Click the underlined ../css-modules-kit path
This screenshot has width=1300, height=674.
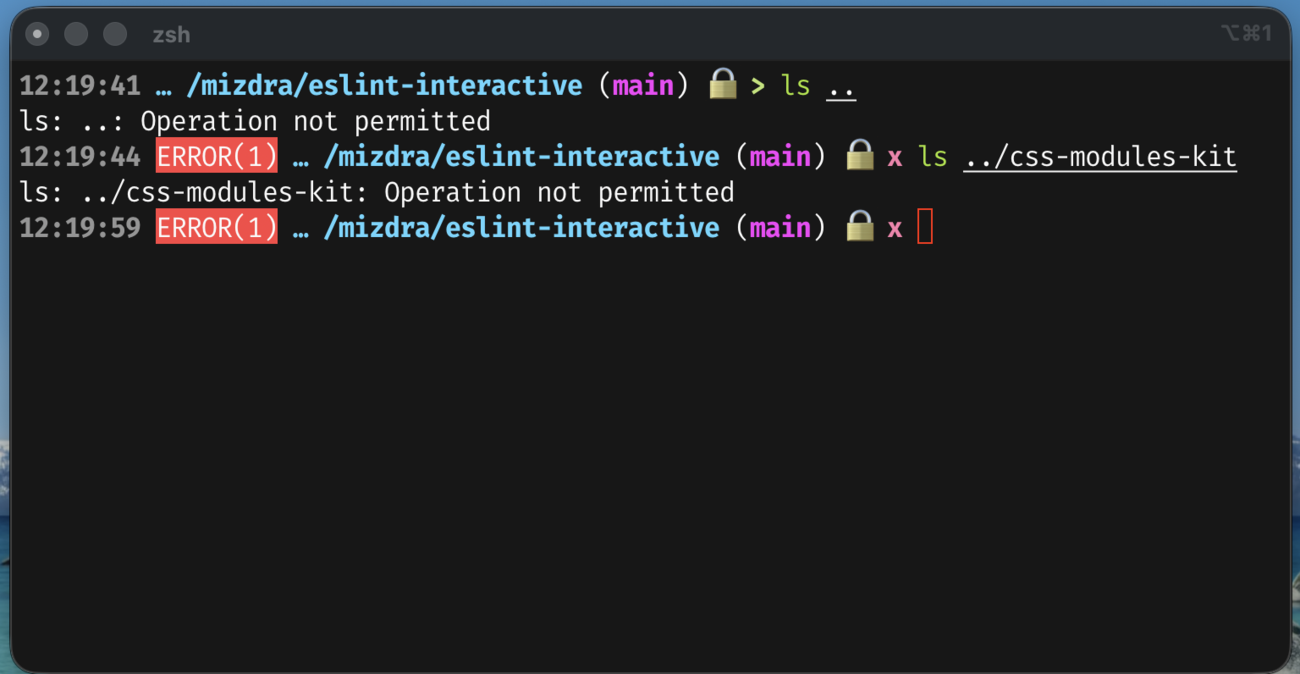pos(1100,157)
